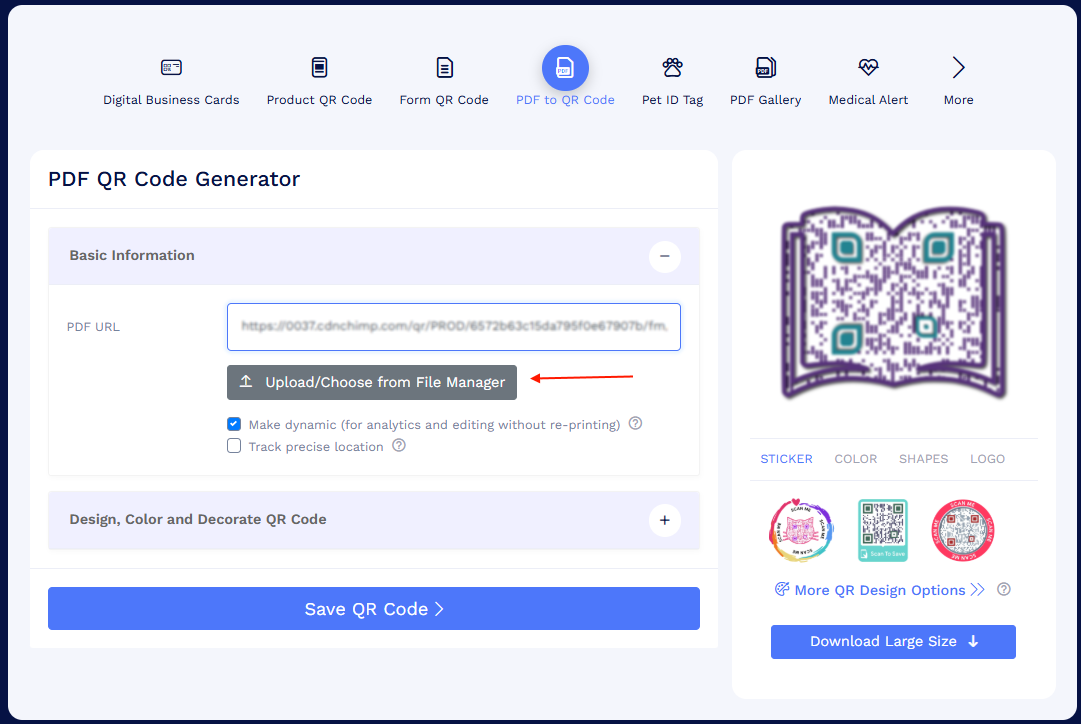Click Basic Information section header
This screenshot has width=1081, height=724.
point(374,256)
